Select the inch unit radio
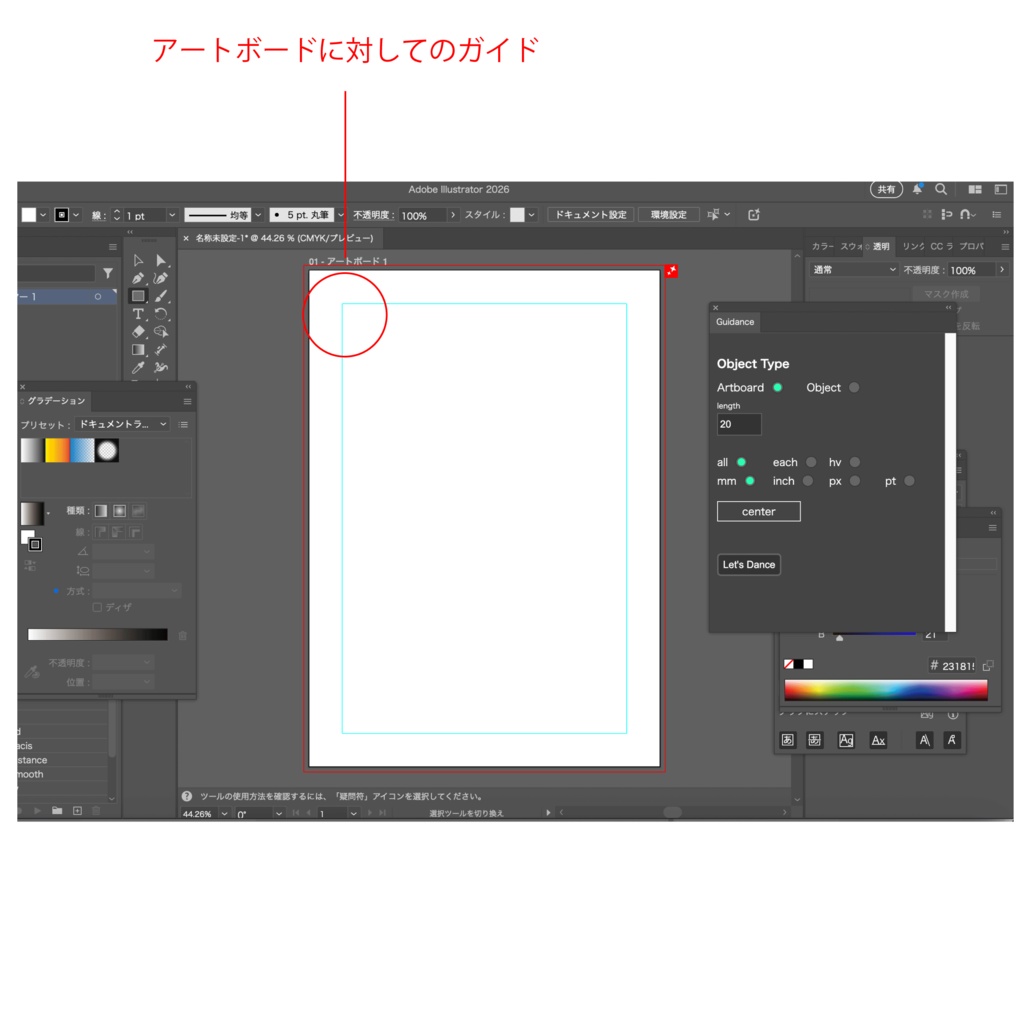Viewport: 1024px width, 1024px height. [x=808, y=481]
